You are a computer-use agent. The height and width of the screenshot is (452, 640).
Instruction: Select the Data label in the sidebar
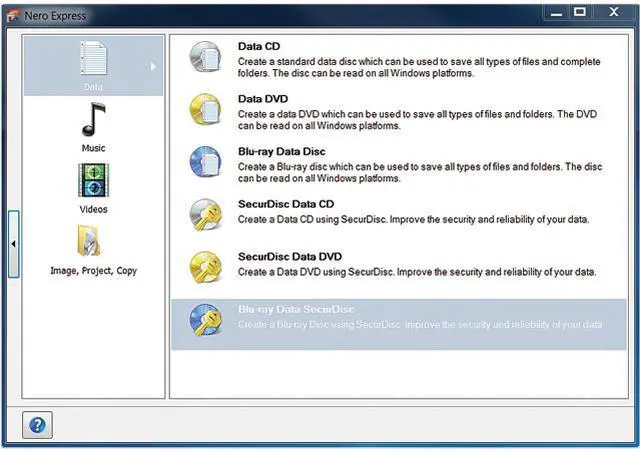pos(93,87)
